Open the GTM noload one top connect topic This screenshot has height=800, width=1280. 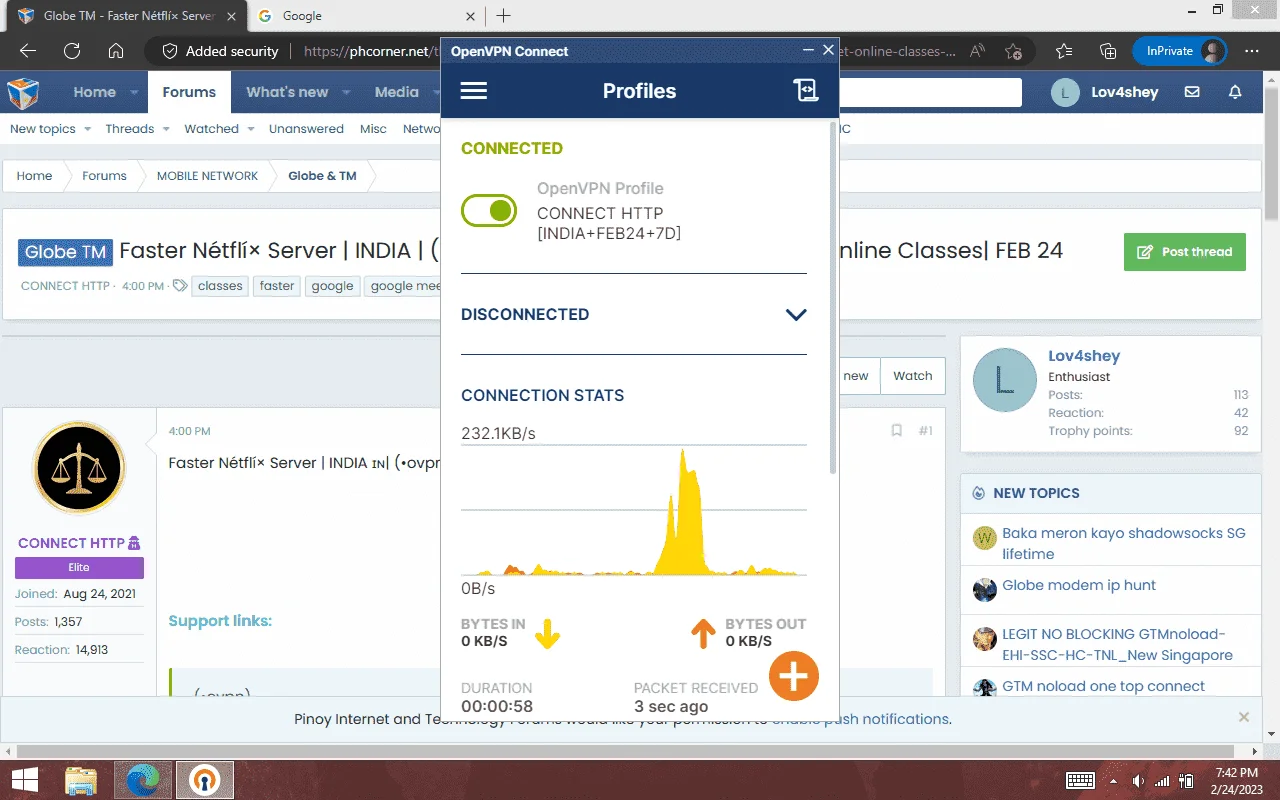coord(1103,686)
